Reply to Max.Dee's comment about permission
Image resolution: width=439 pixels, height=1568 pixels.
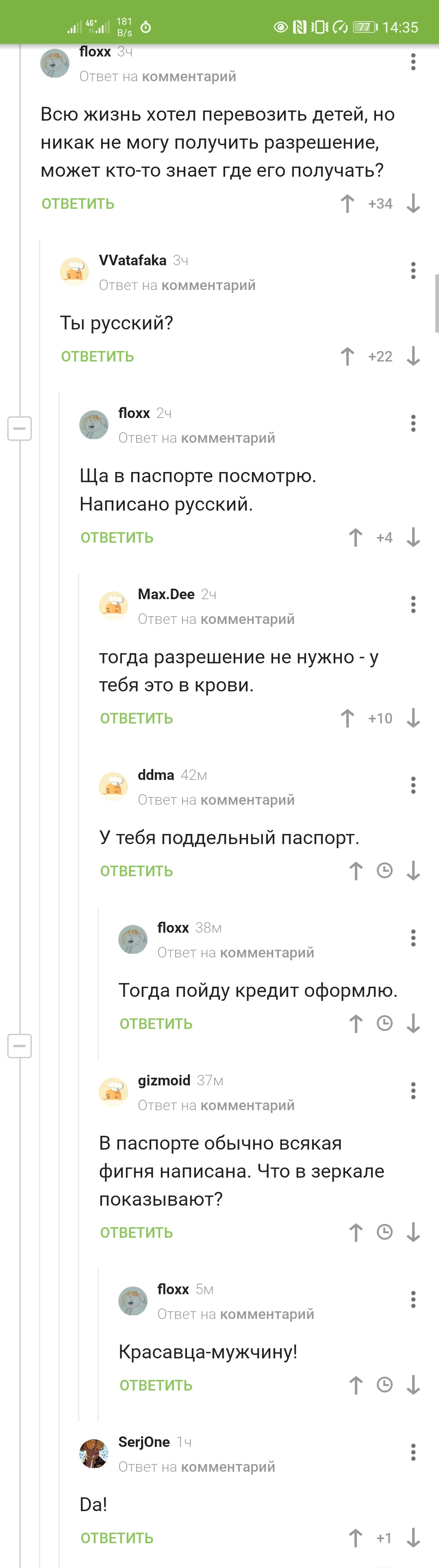coord(137,719)
